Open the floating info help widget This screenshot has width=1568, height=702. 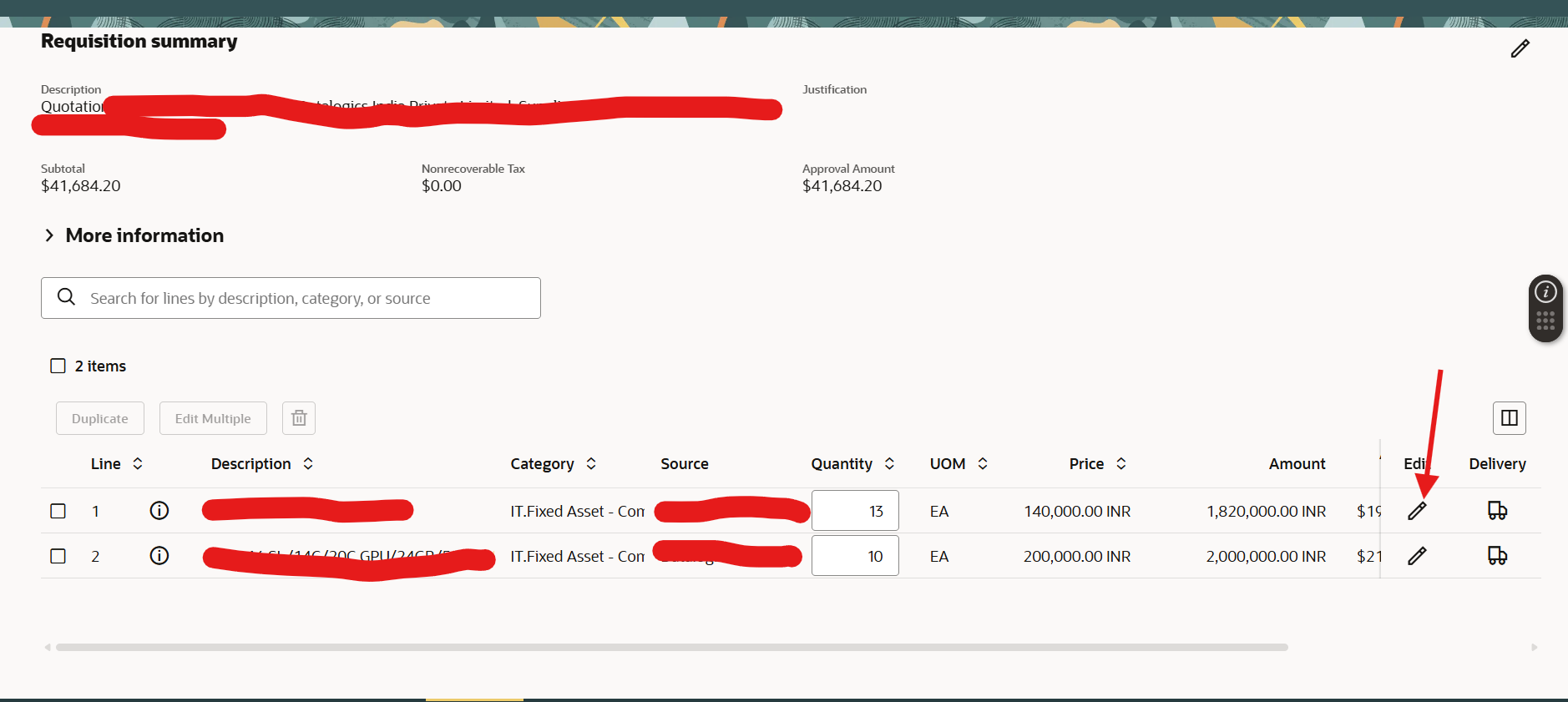coord(1545,292)
